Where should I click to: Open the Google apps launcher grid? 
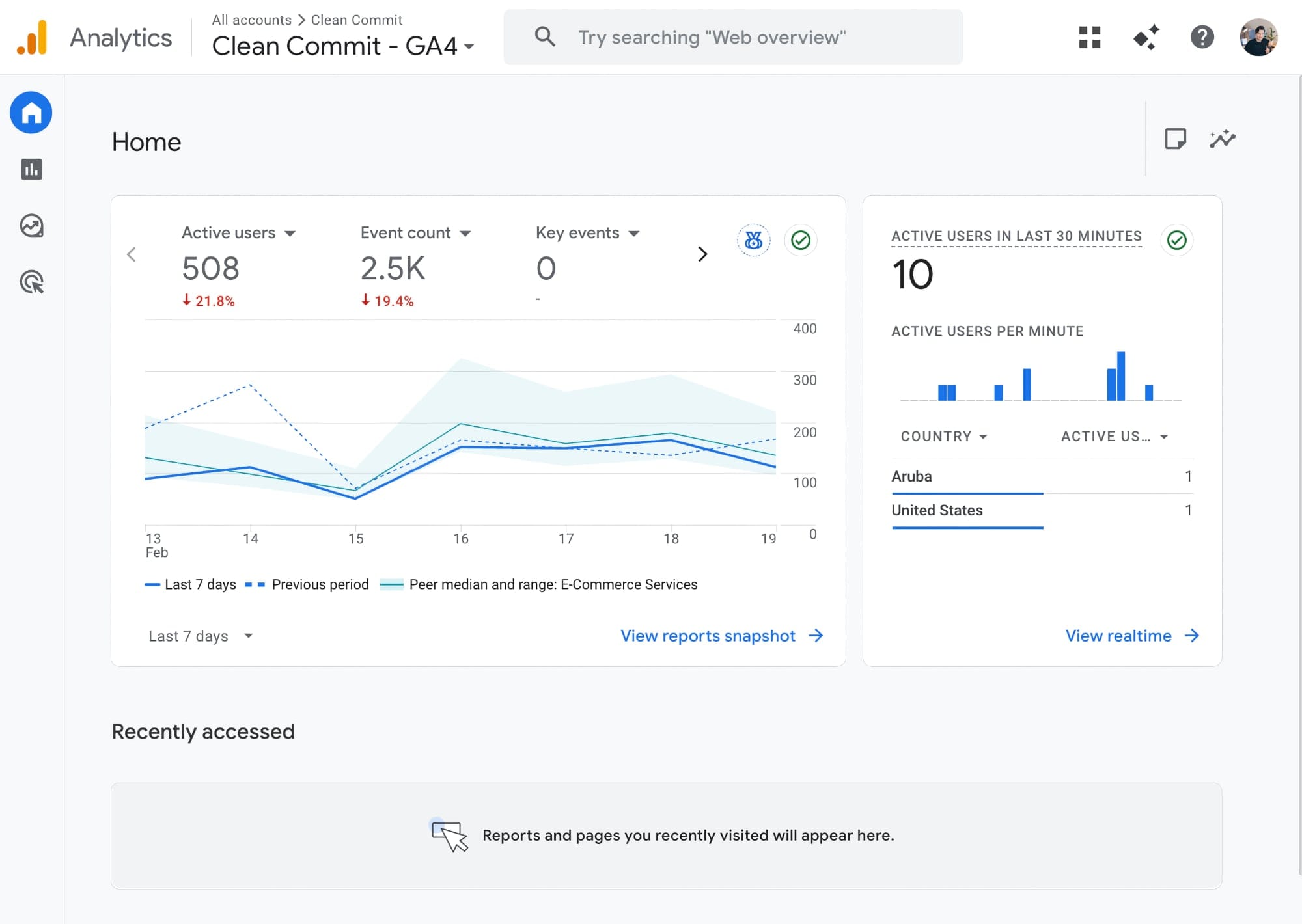point(1088,37)
